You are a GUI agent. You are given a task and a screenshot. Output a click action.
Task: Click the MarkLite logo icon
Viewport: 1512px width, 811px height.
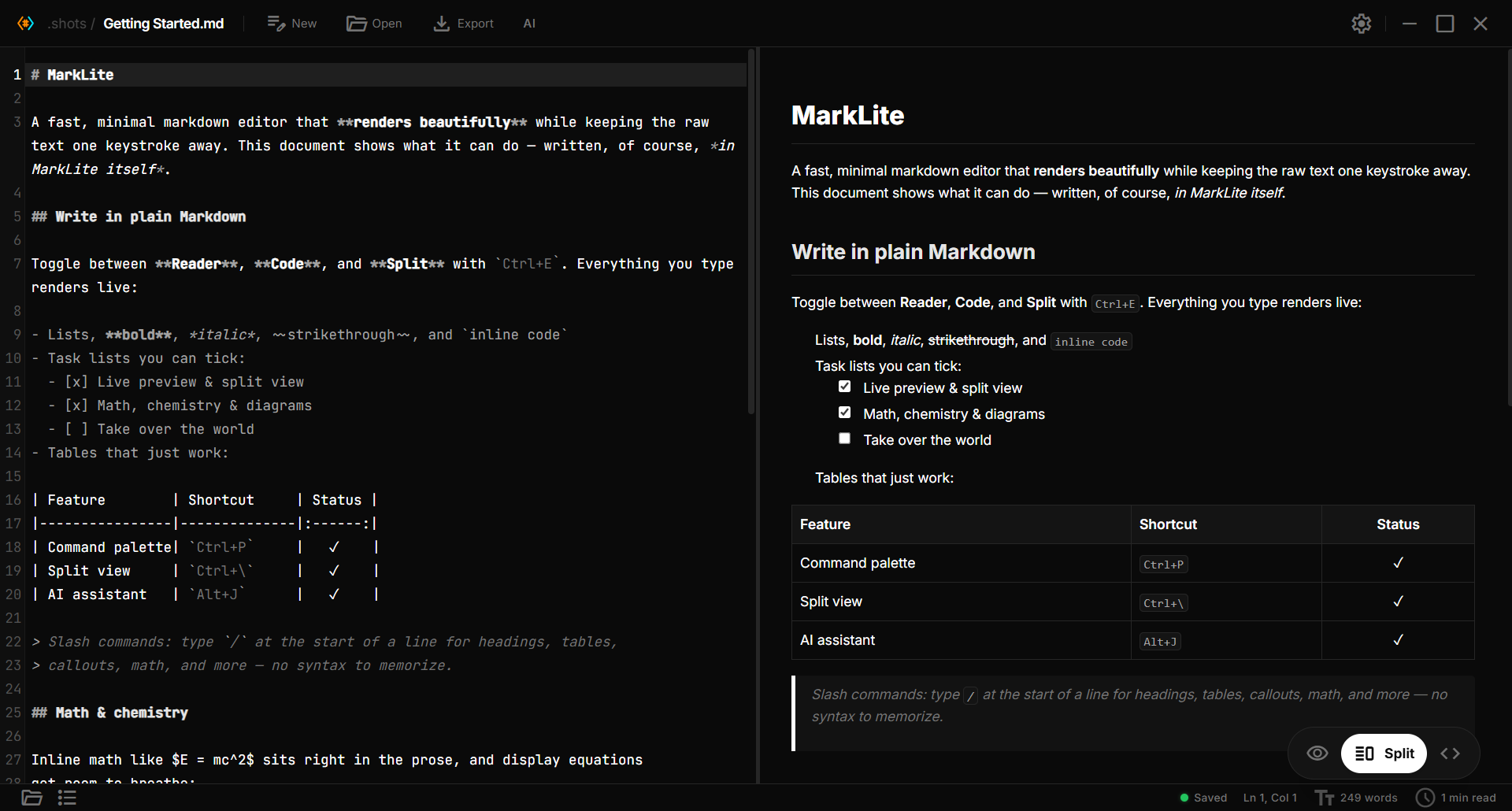click(x=25, y=23)
